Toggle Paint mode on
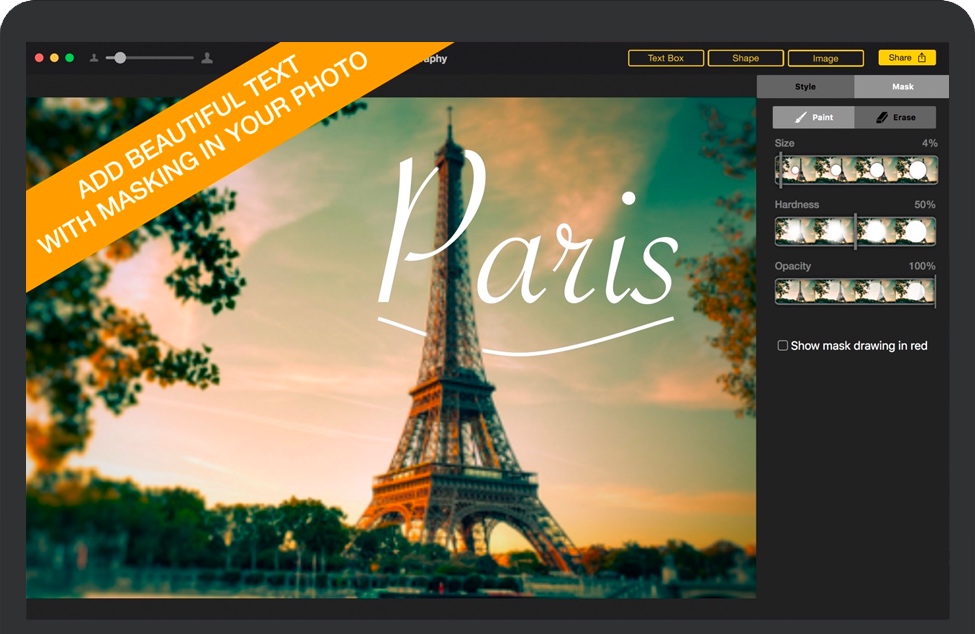The width and height of the screenshot is (975, 634). click(x=813, y=117)
